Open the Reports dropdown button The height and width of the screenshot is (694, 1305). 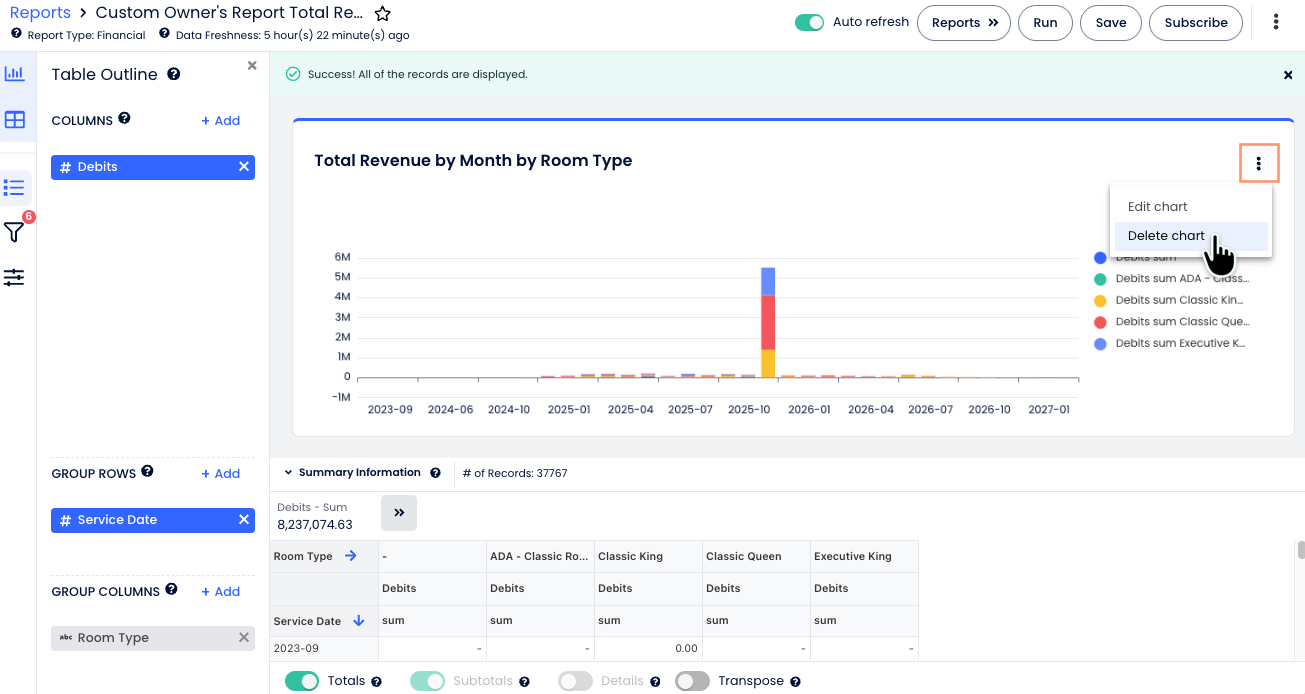[964, 23]
